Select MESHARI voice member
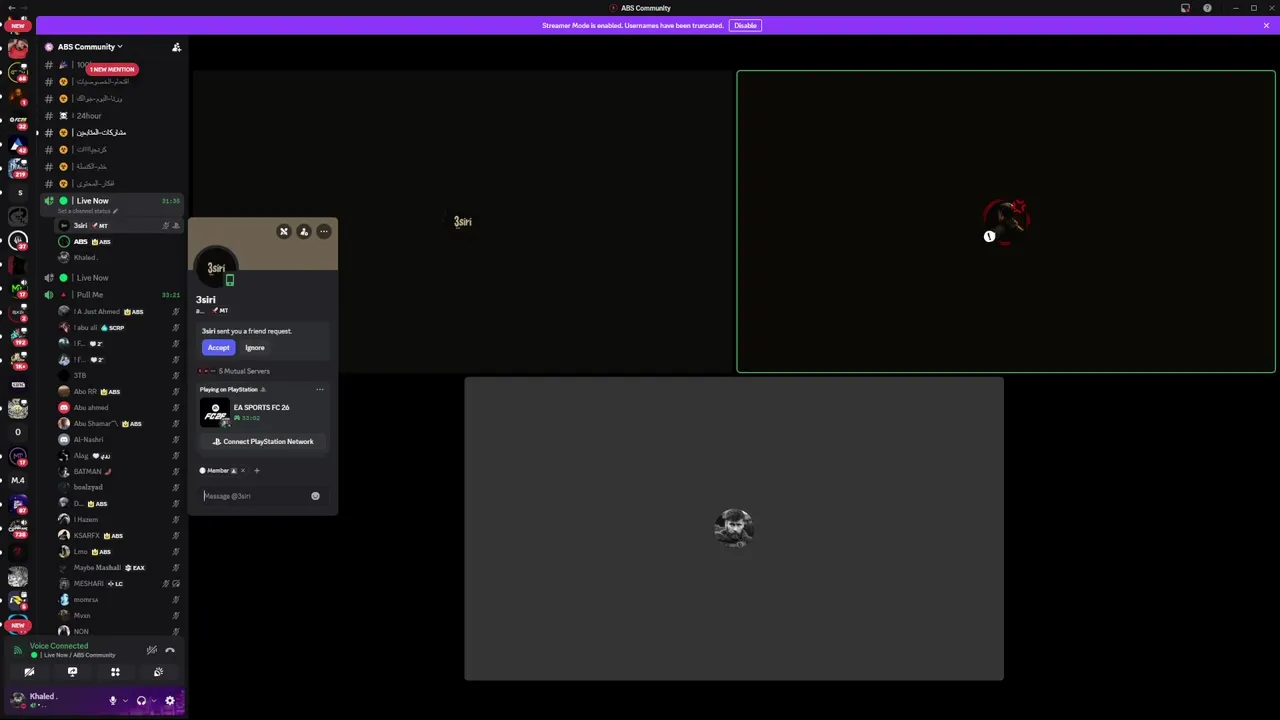The height and width of the screenshot is (720, 1280). [x=118, y=584]
